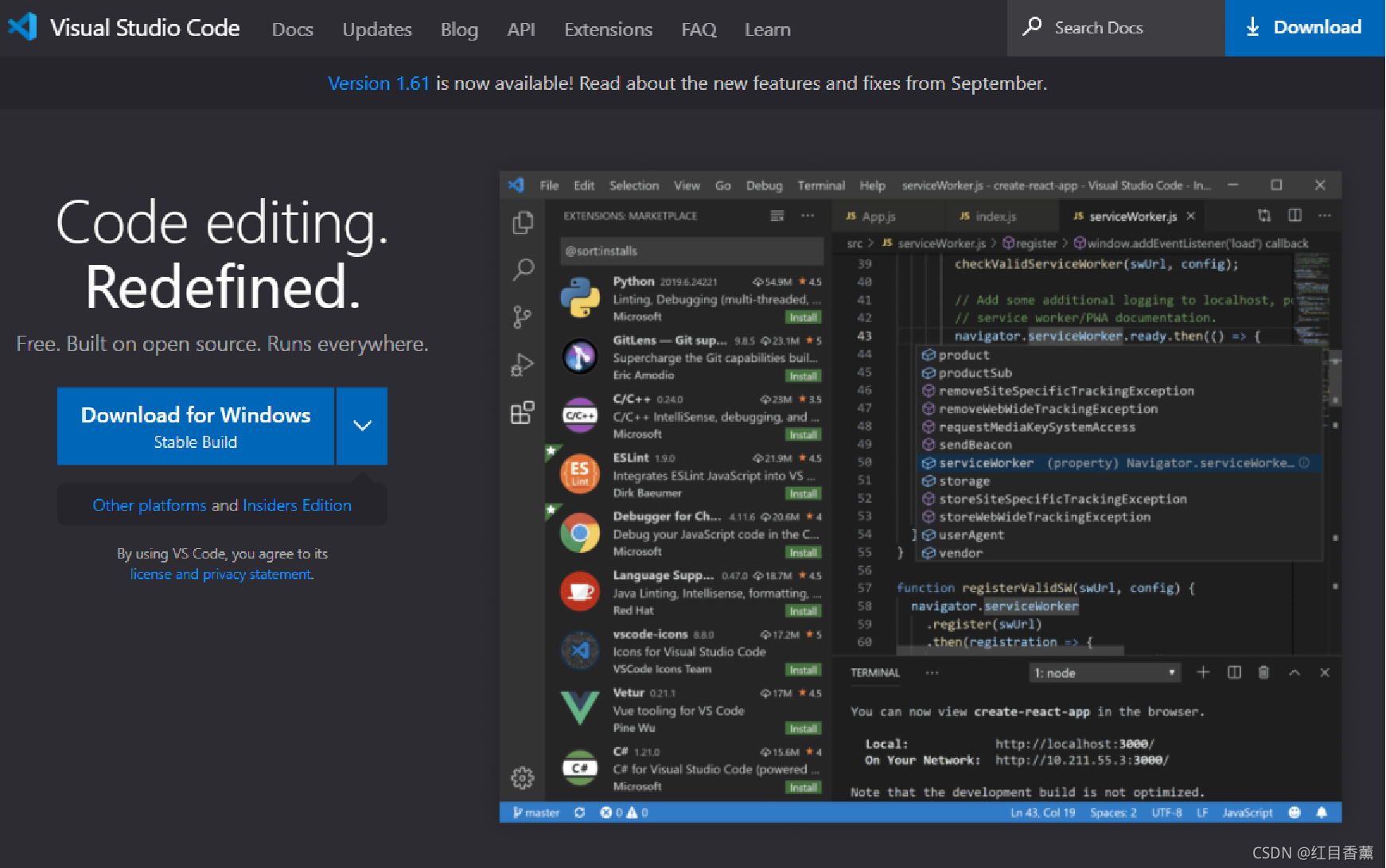
Task: Click sync changes icon in status bar
Action: 580,812
